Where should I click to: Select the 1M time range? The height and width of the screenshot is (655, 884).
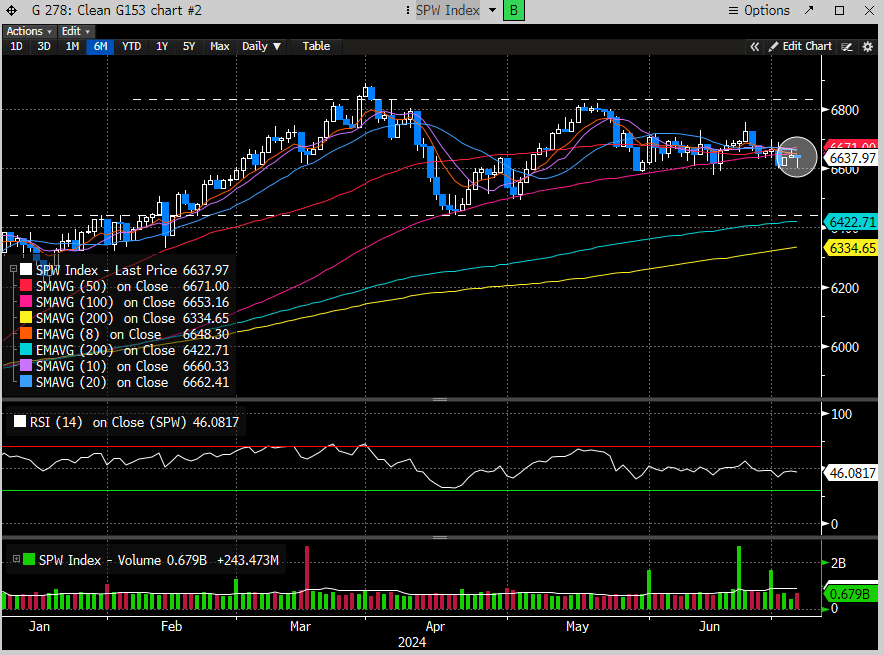tap(72, 46)
